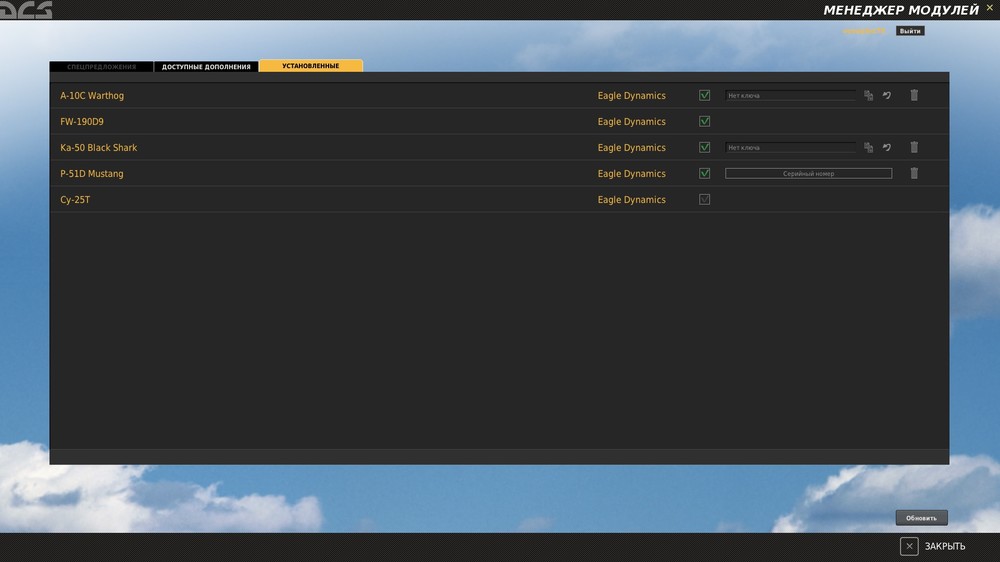Select the Ka-50 Black Shark module name

pyautogui.click(x=98, y=147)
